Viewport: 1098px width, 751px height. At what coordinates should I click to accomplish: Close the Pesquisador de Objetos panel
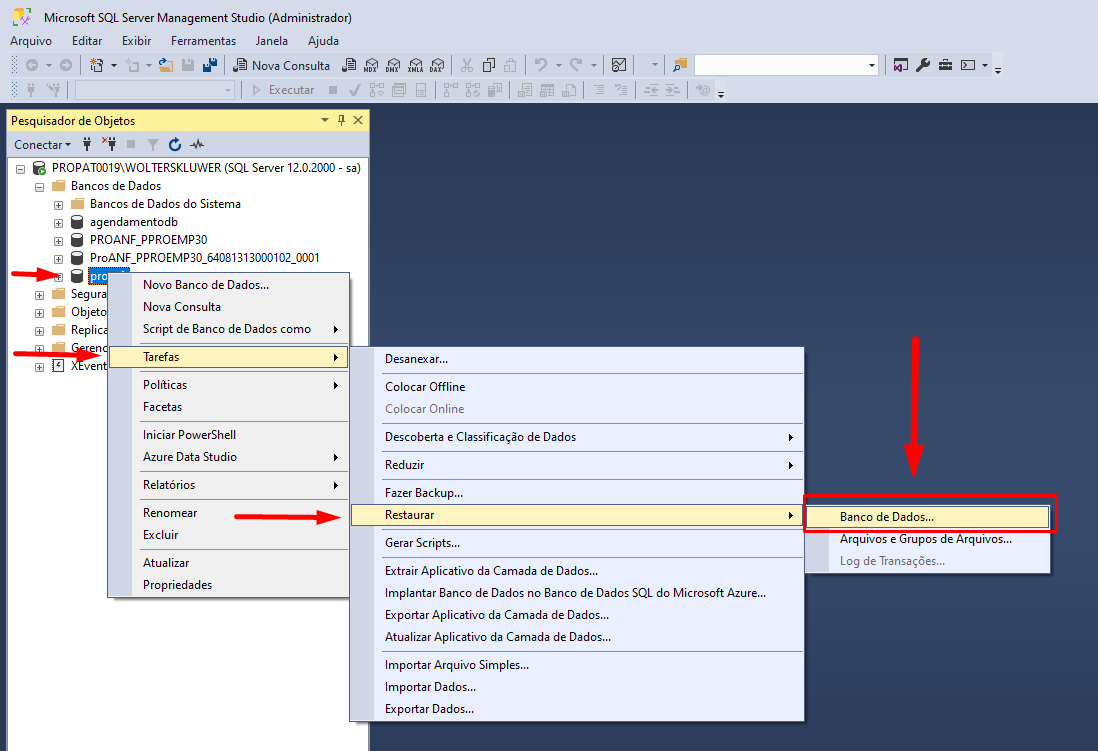[358, 120]
